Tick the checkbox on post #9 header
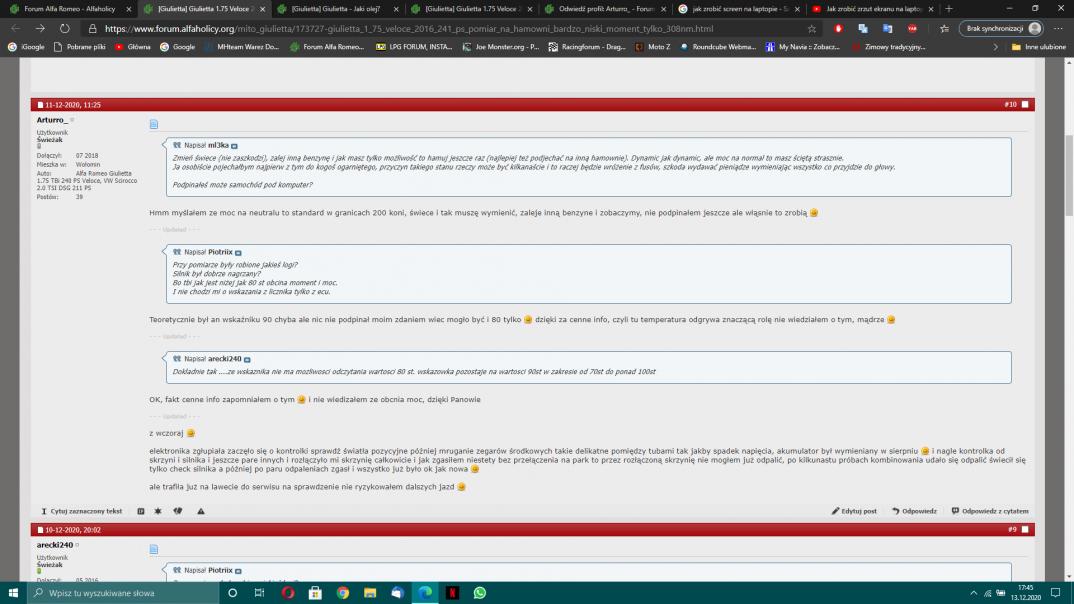Screen dimensions: 1074x604 click(1025, 529)
